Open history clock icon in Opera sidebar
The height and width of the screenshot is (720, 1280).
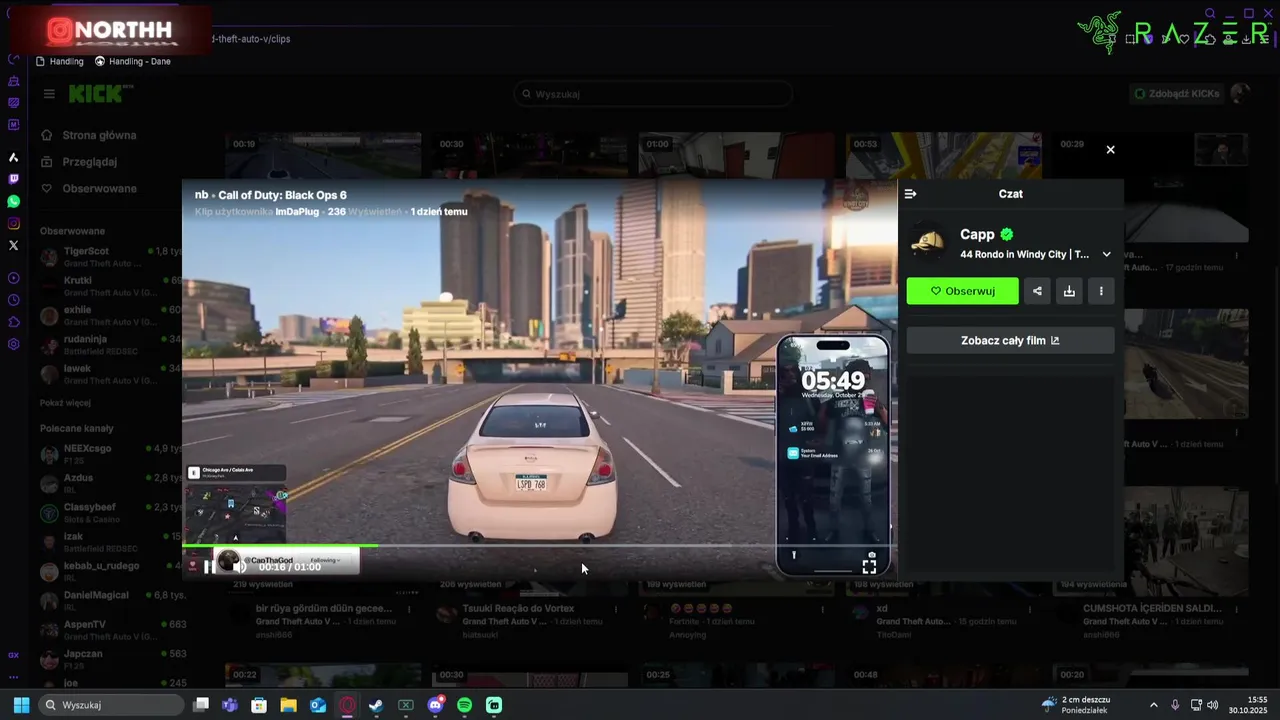point(14,300)
